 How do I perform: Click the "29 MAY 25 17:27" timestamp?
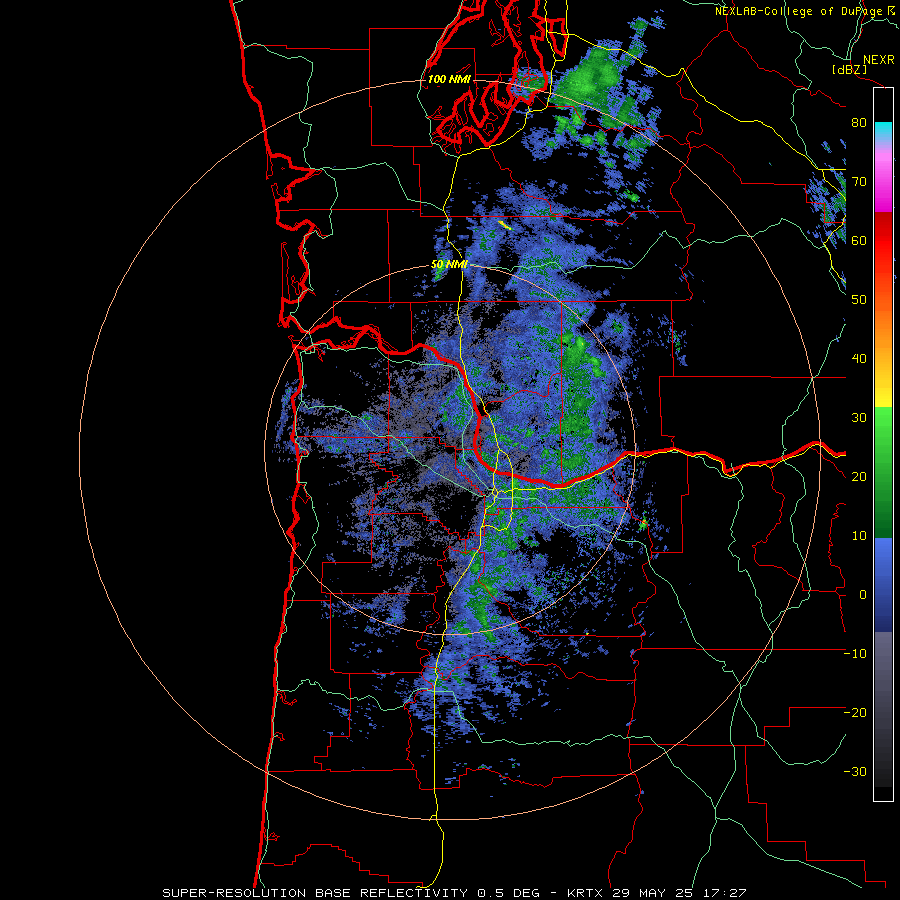coord(679,893)
